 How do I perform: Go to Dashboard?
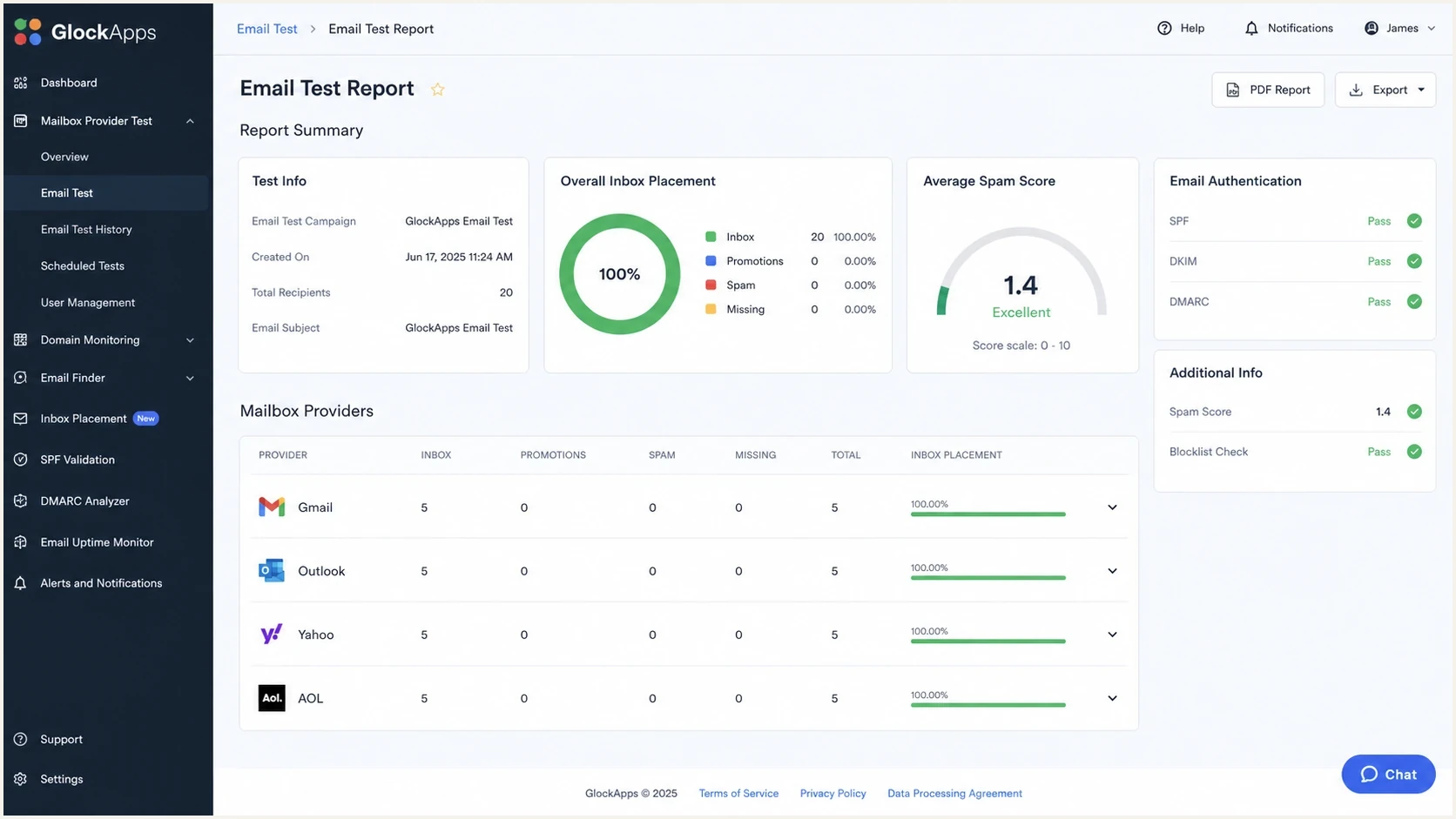click(69, 83)
